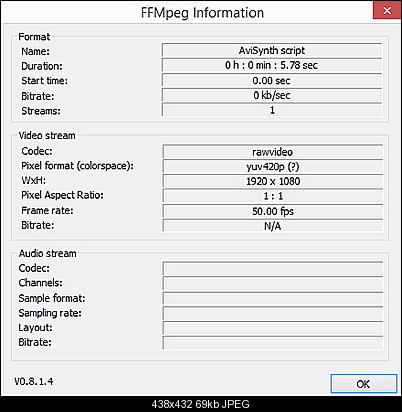Click the empty audio Layout field
Viewport: 402px width, 412px height.
point(273,328)
